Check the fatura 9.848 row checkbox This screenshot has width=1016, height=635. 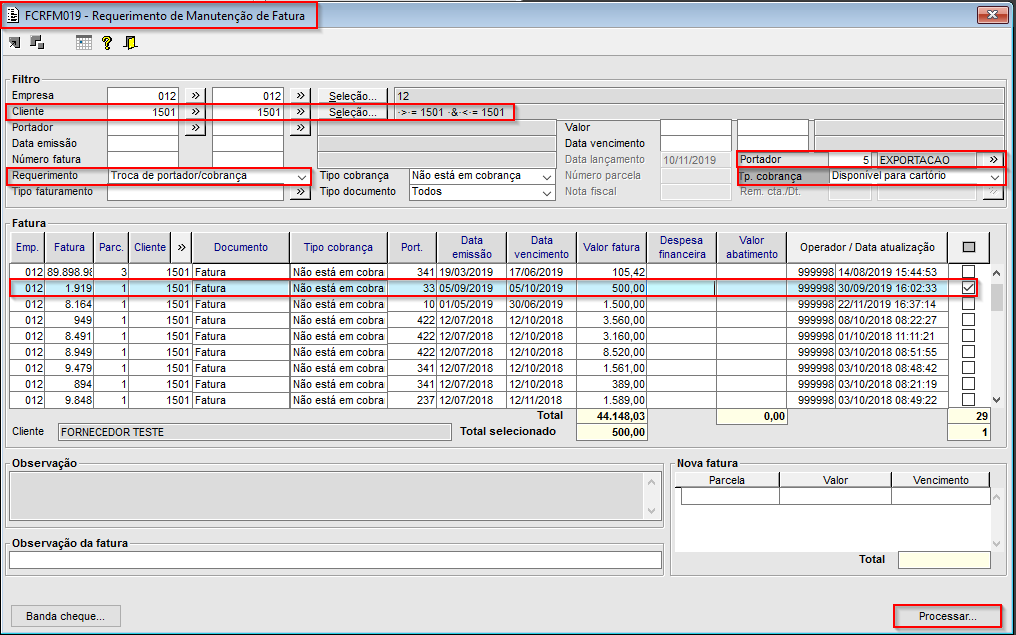[x=968, y=400]
